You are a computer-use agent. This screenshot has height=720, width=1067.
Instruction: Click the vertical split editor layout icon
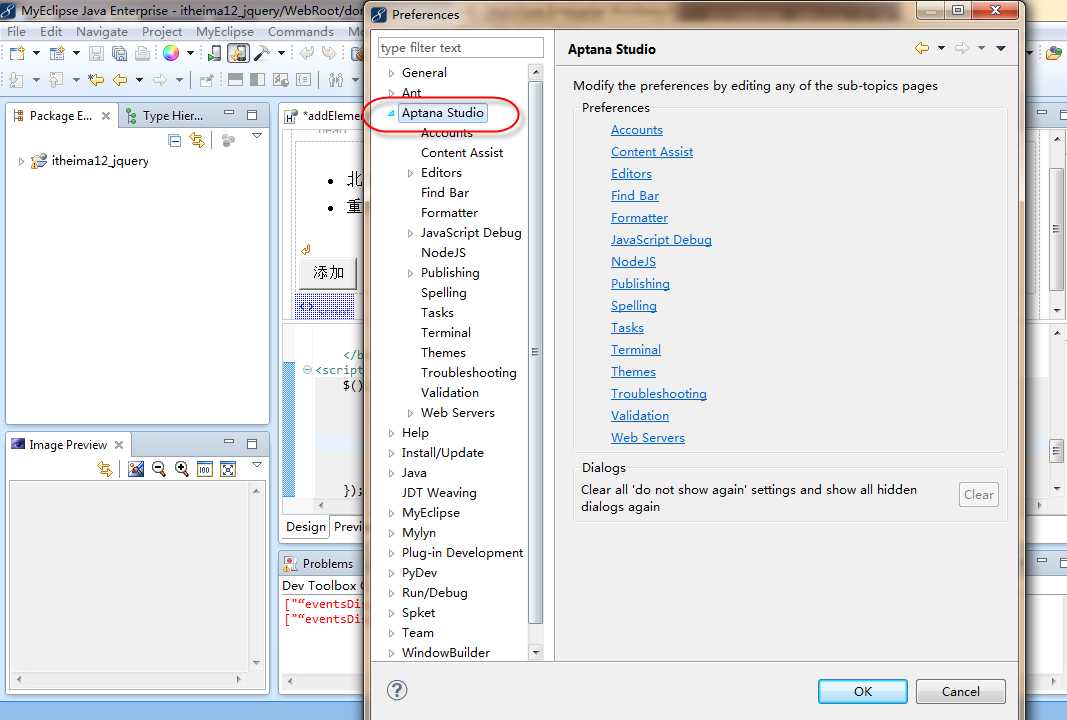[x=257, y=80]
